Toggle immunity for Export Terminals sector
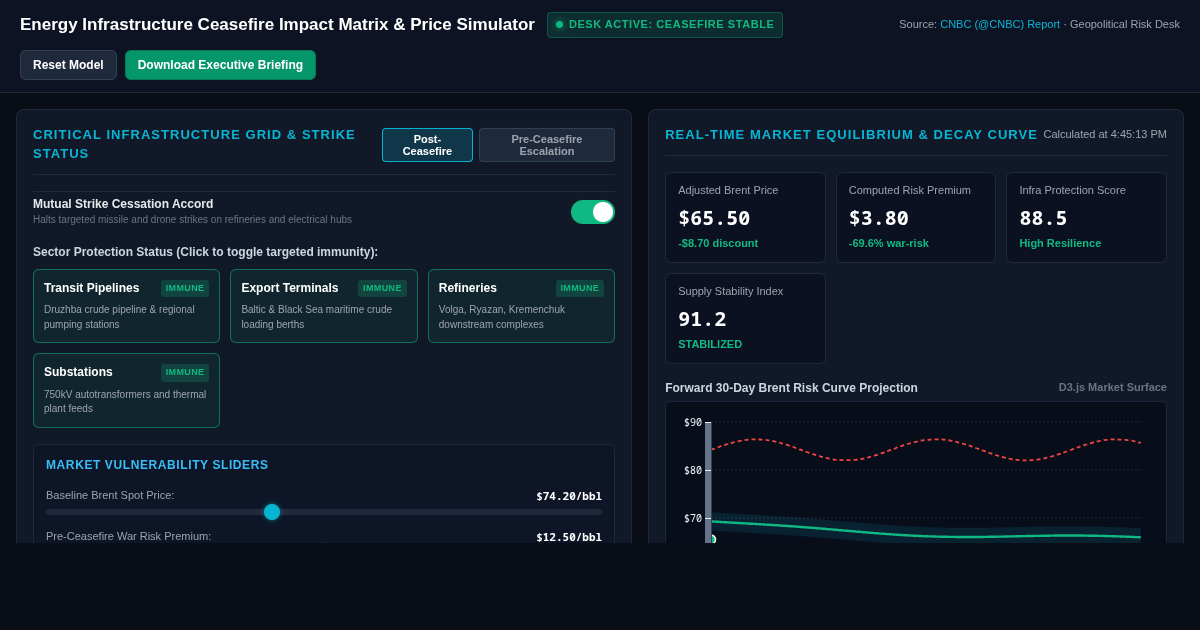Screen dimensions: 1200x630 (x=324, y=306)
